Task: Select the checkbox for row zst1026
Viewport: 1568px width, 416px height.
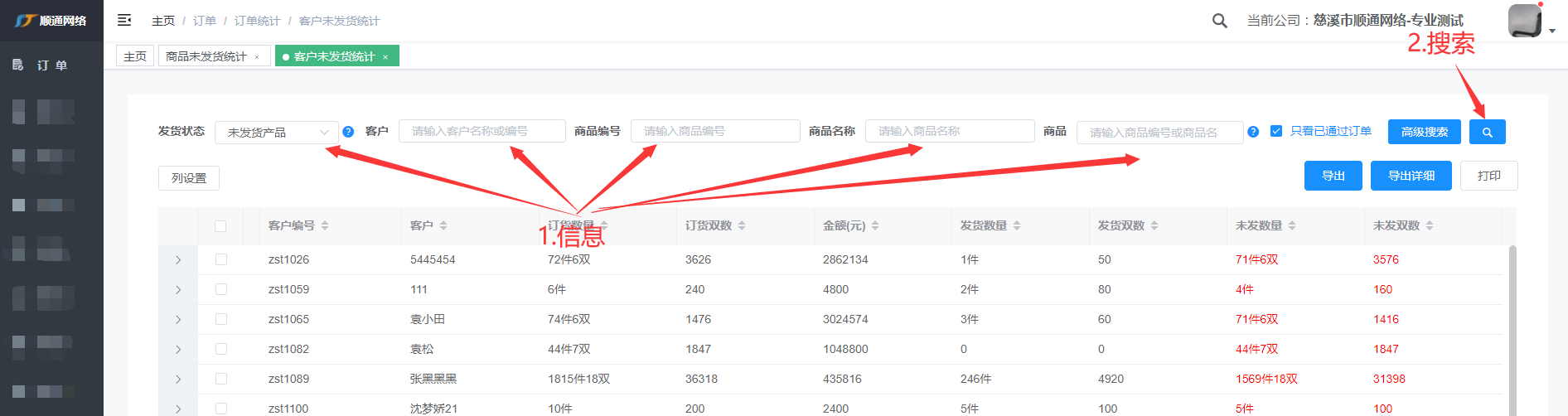Action: pos(220,259)
